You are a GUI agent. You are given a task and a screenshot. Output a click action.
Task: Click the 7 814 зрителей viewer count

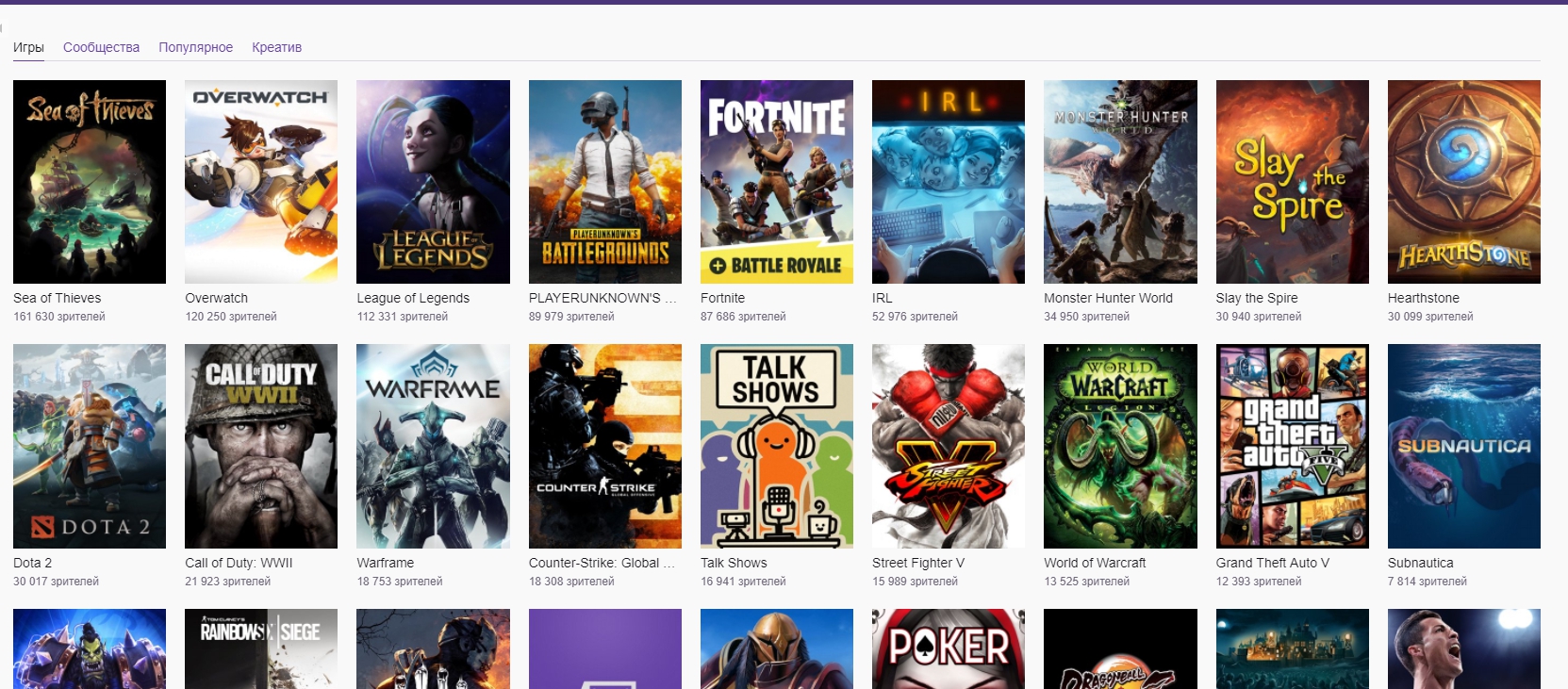(1428, 582)
